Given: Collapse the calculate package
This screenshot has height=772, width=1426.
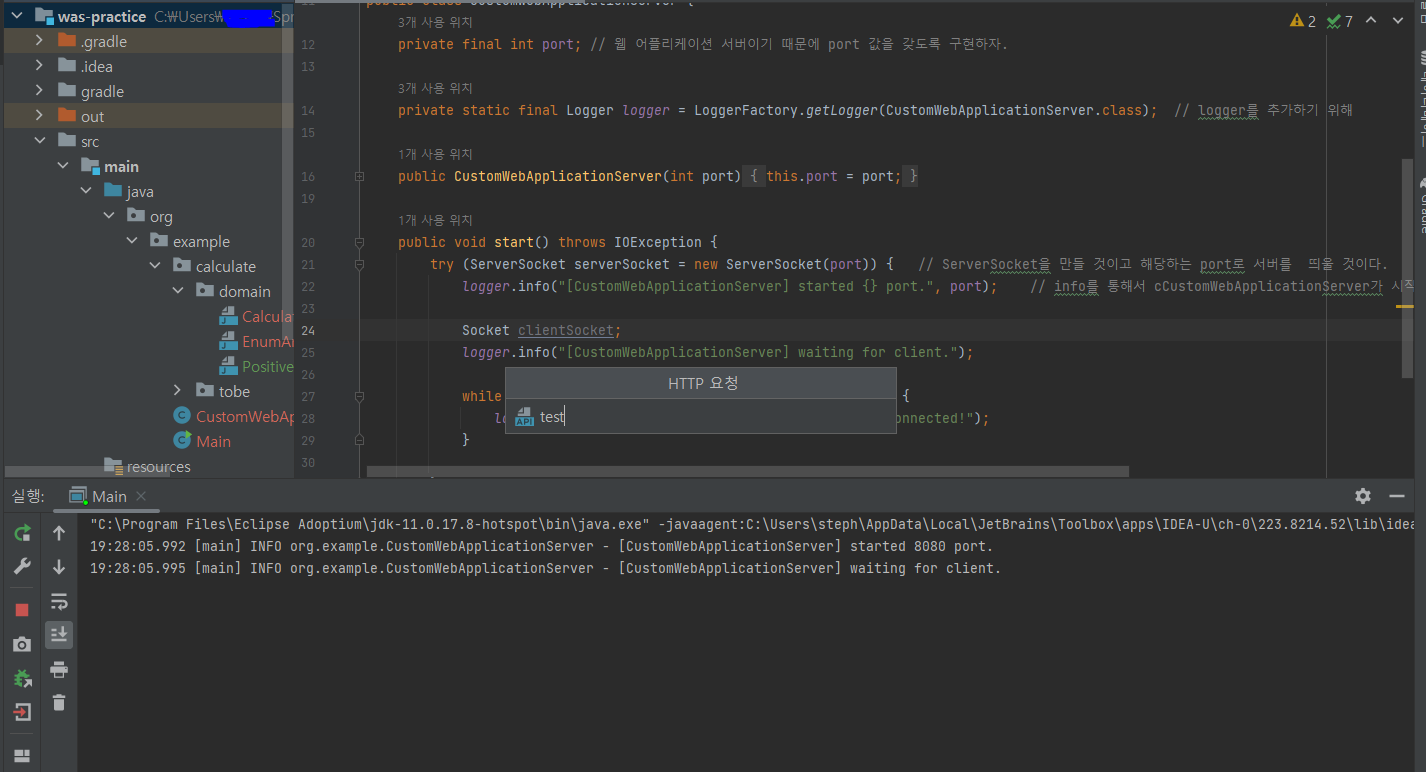Looking at the screenshot, I should click(154, 266).
